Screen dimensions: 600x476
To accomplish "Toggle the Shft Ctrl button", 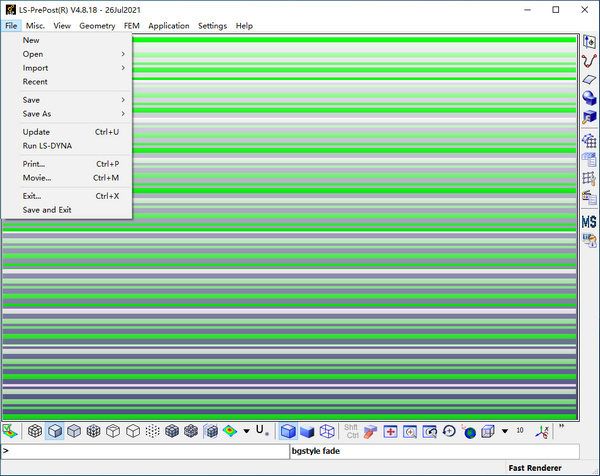I will pos(351,431).
